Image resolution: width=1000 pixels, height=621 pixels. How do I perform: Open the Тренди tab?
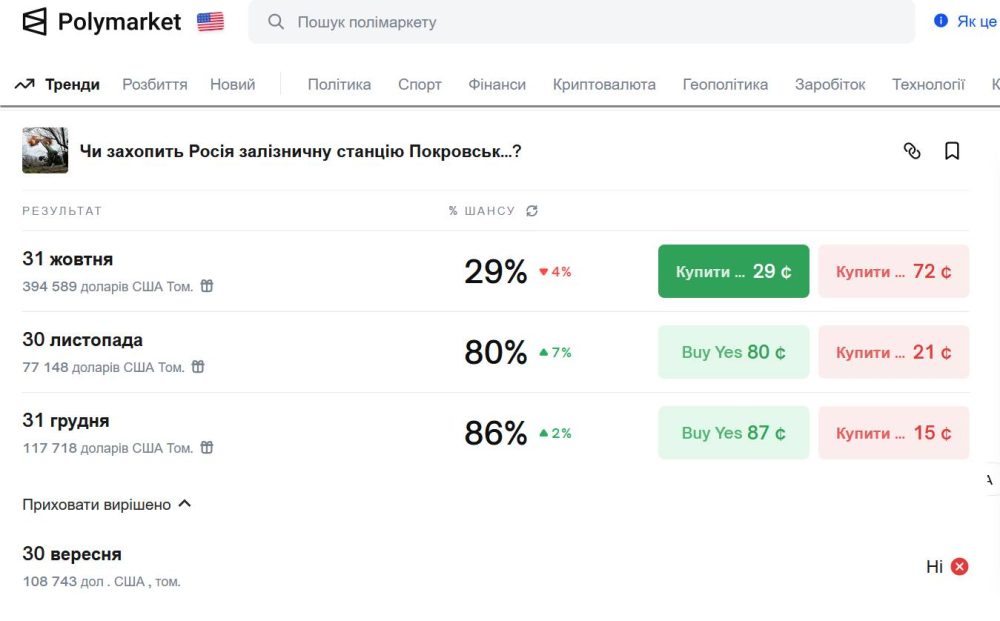[x=58, y=85]
